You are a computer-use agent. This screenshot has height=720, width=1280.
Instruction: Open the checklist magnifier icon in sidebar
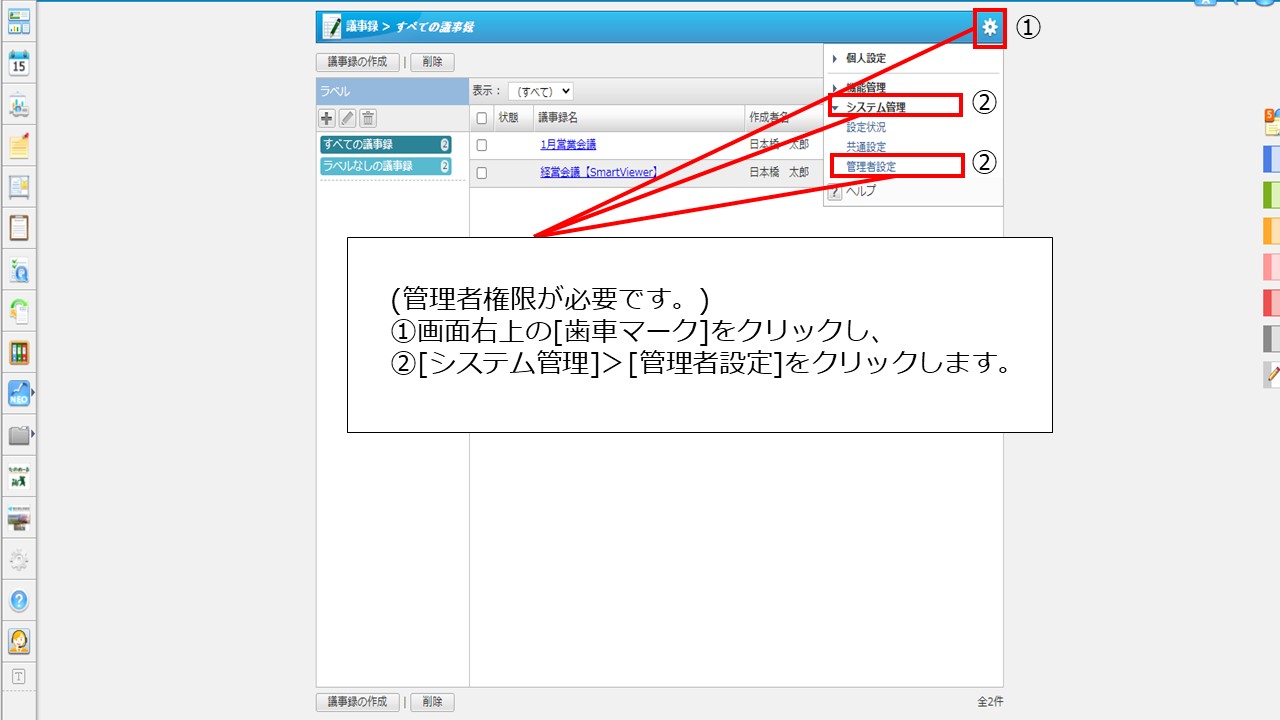tap(19, 270)
